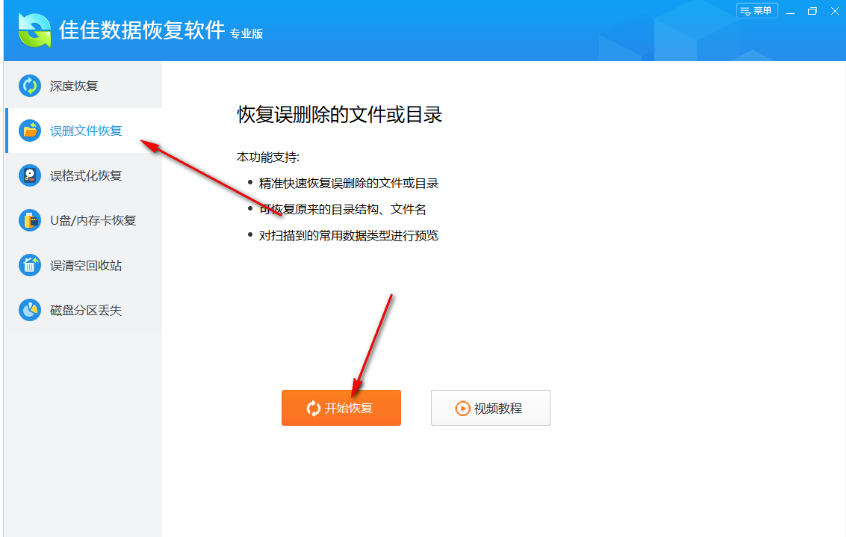The image size is (846, 537).
Task: Click the 误格式化恢复 disk icon
Action: (30, 175)
